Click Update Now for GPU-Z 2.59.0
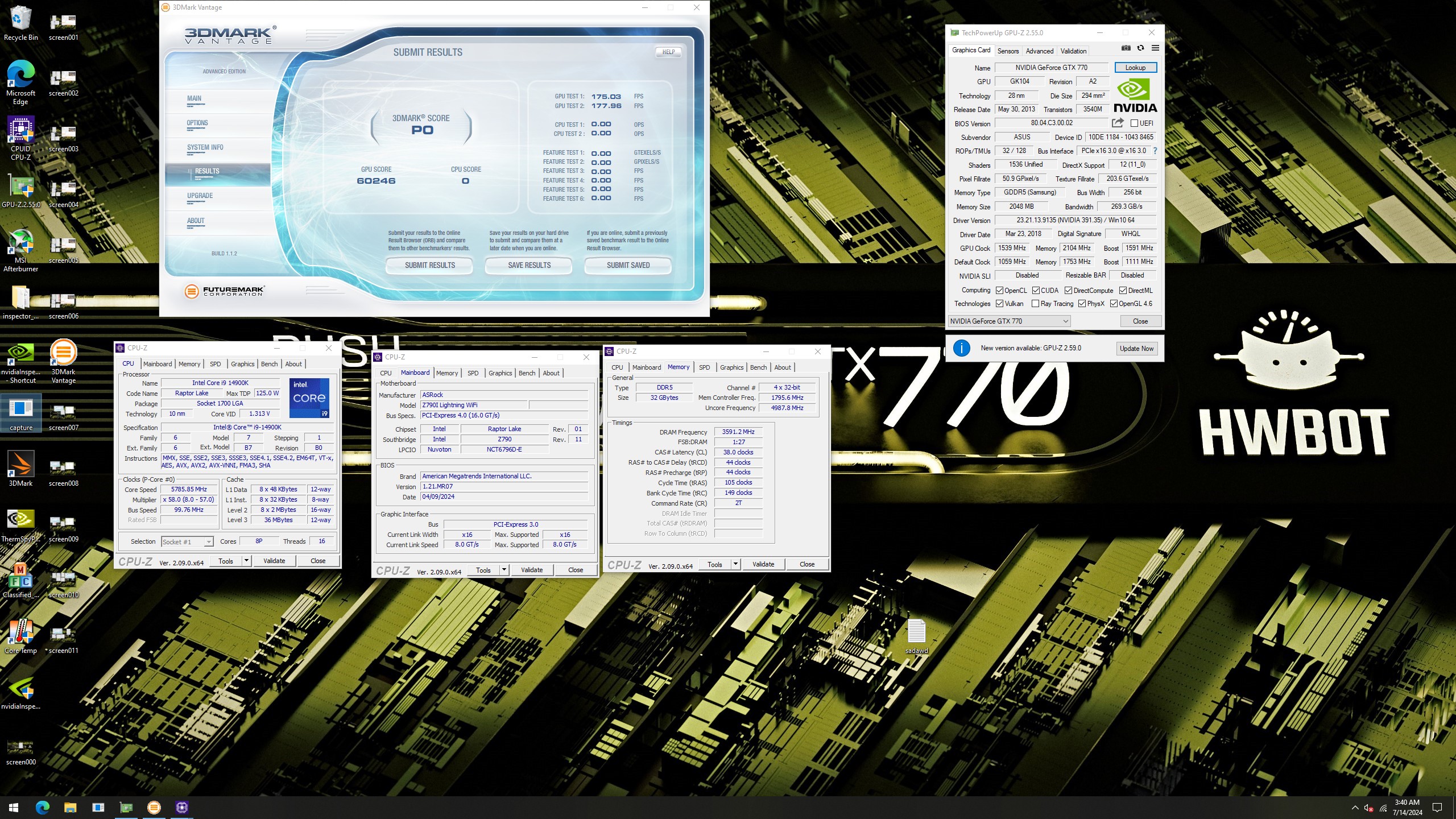Screen dimensions: 1456x819 [1136, 349]
